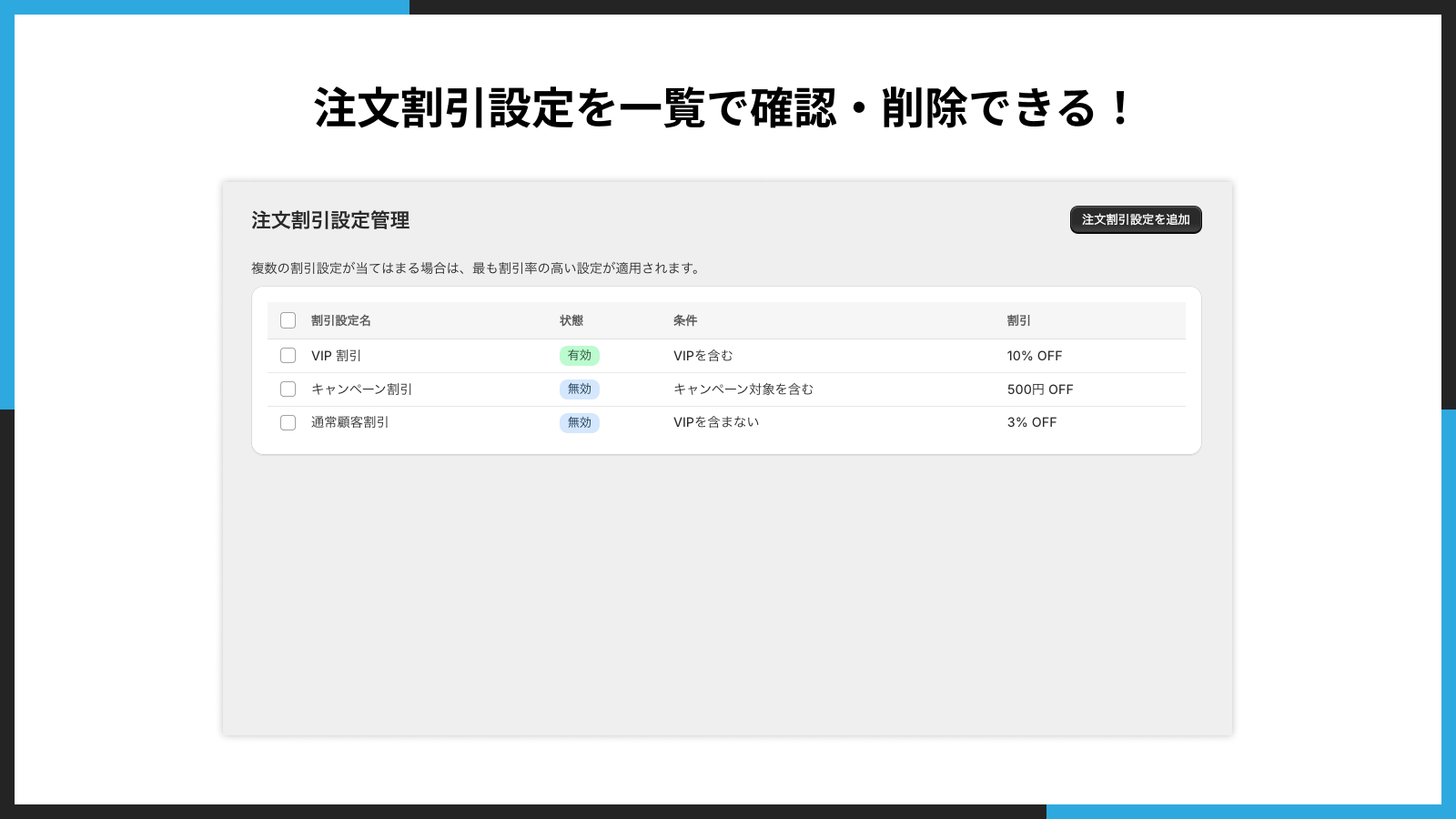
Task: Toggle the 無効 badge on 通常顧客割引
Action: coord(579,422)
